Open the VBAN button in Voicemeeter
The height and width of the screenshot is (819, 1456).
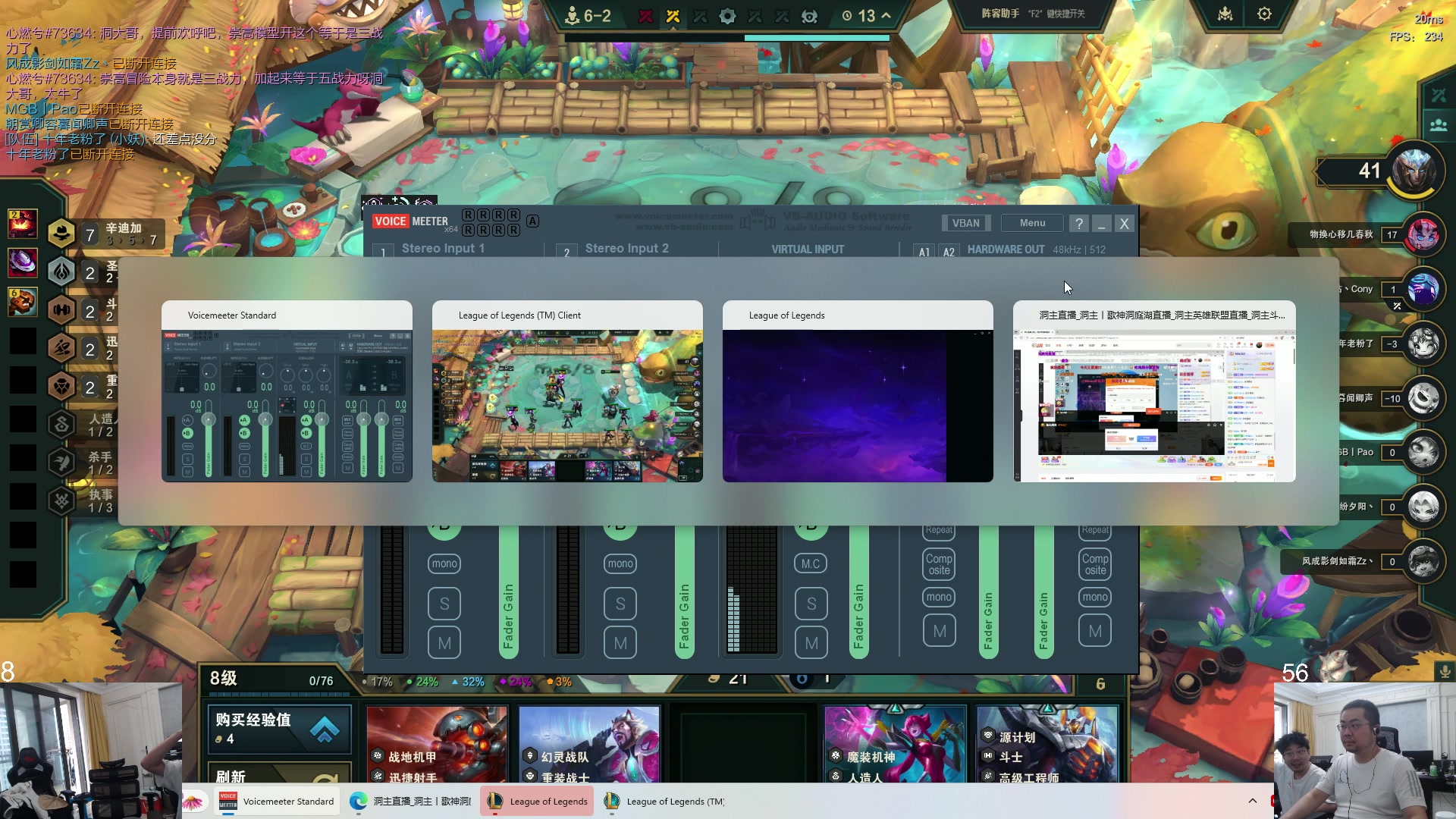pos(965,223)
